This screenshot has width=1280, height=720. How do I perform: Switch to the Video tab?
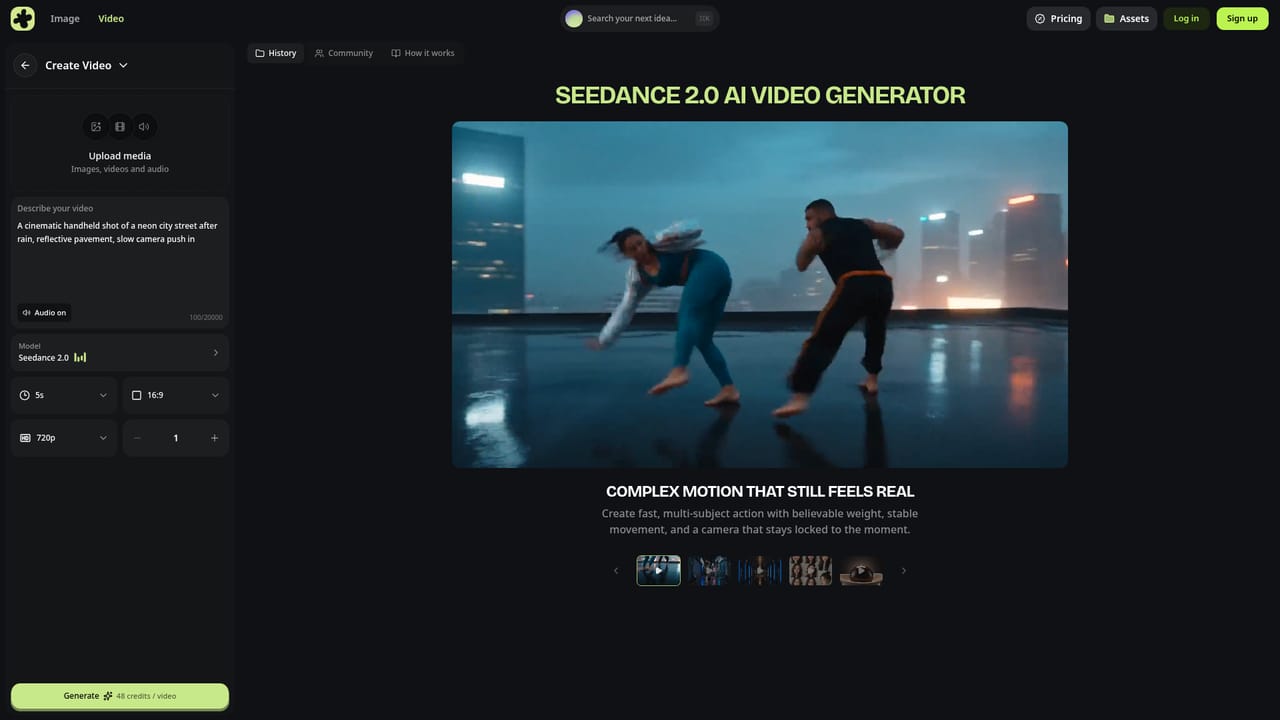(111, 18)
